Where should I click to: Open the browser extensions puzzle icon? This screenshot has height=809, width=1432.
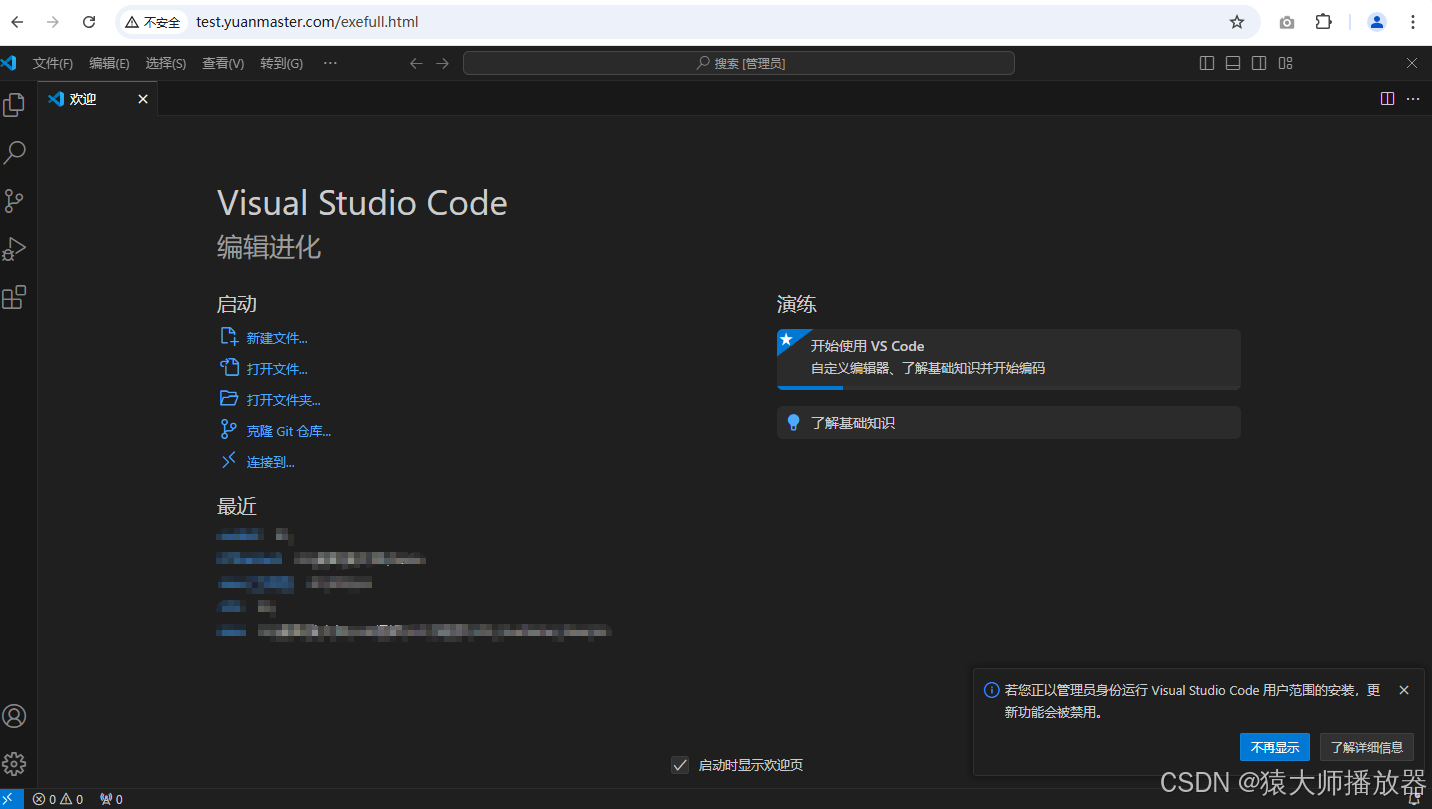[1323, 22]
